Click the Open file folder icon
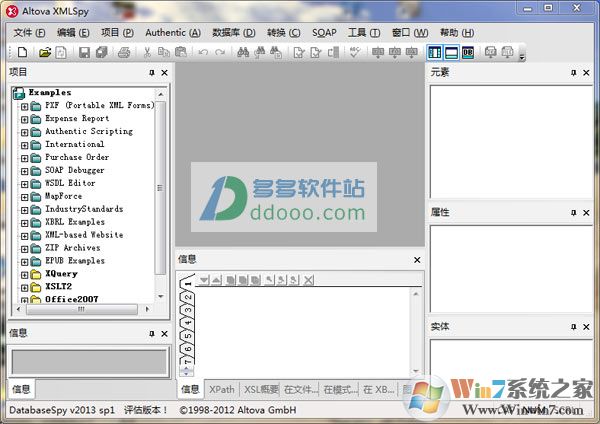The width and height of the screenshot is (600, 424). coord(45,52)
